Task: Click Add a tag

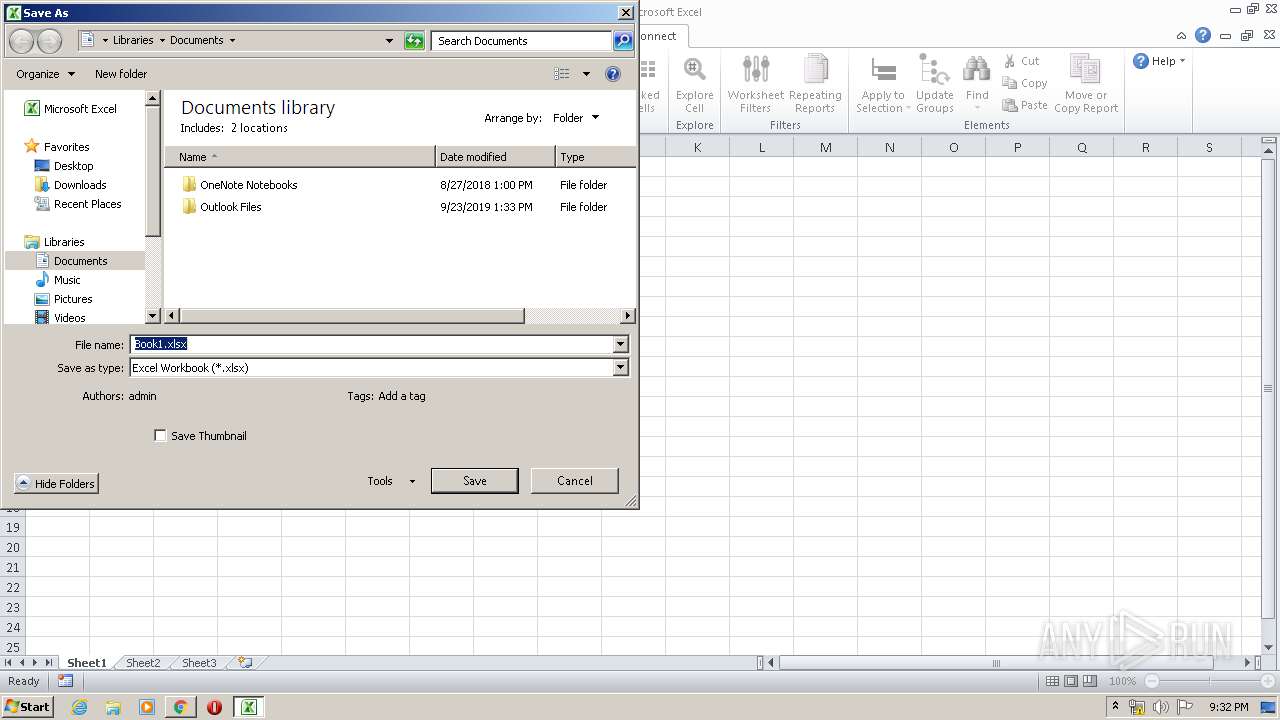Action: [x=402, y=396]
